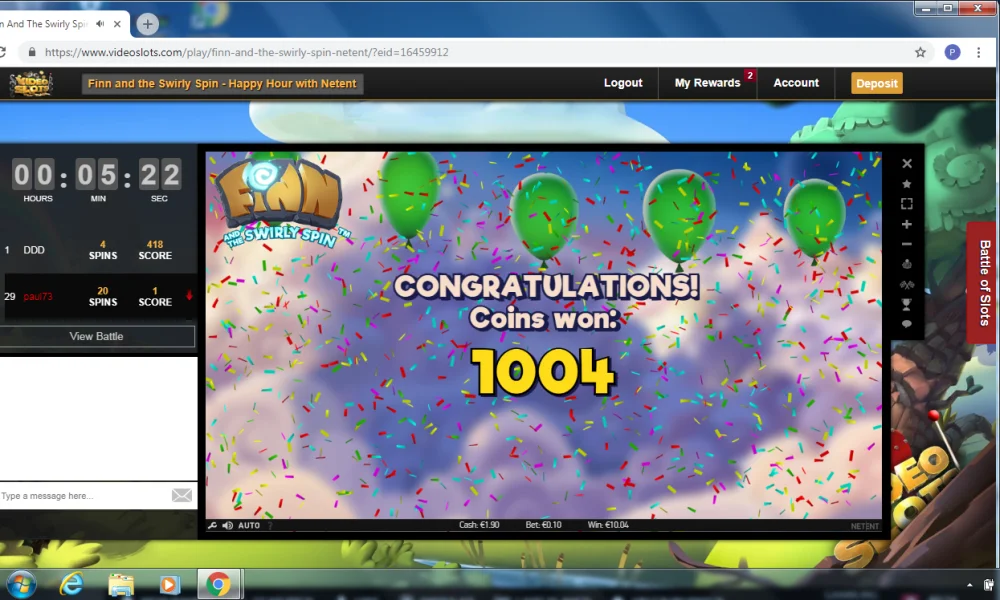
Task: Send chat message envelope icon
Action: coord(182,495)
